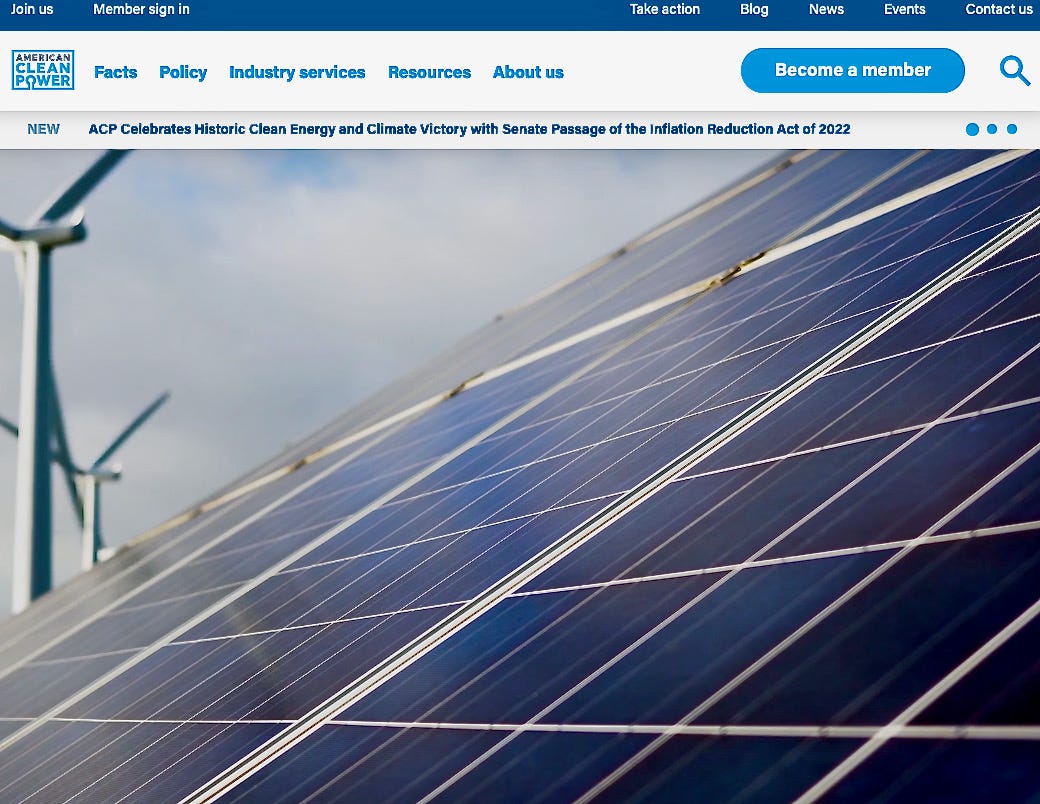Read the ACP Celebrates Historic Clean Energy headline
This screenshot has width=1040, height=804.
[x=470, y=129]
